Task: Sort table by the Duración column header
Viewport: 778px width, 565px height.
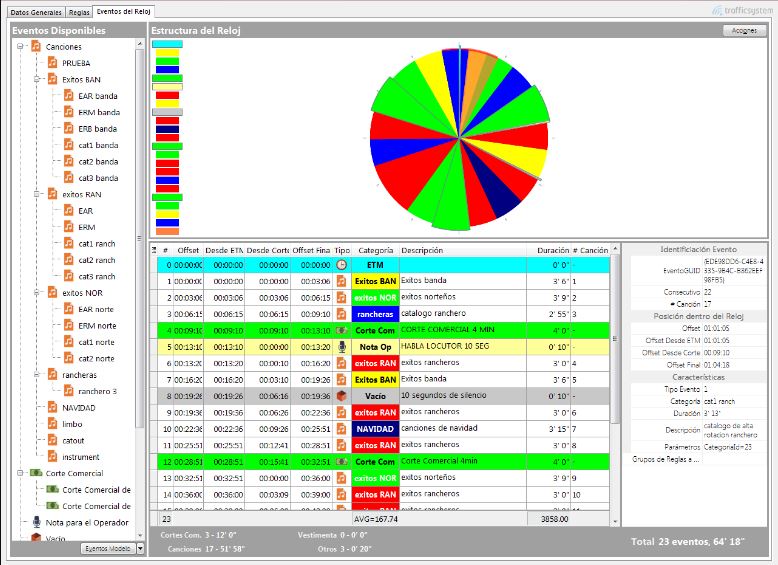Action: tap(552, 249)
